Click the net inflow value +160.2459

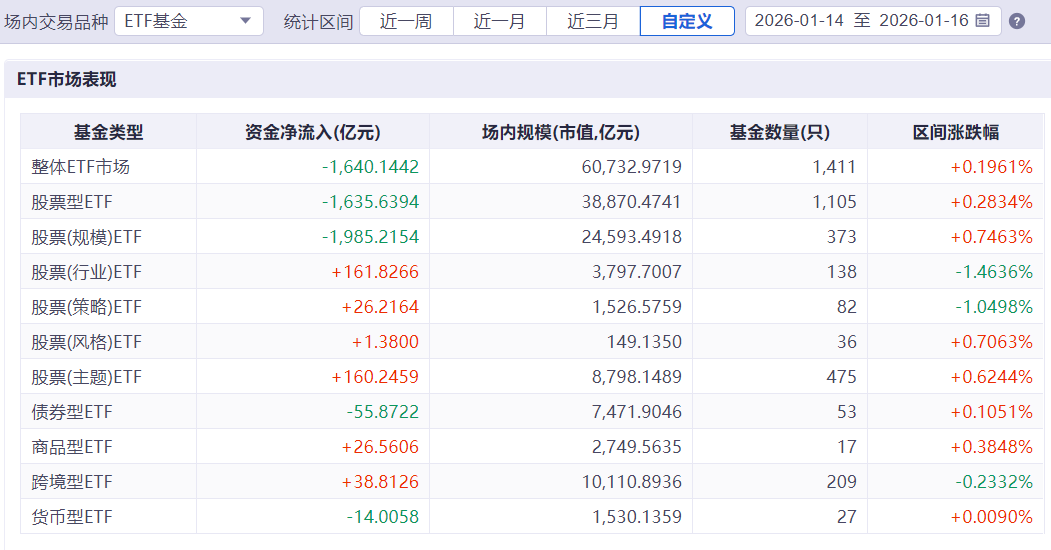pos(375,376)
